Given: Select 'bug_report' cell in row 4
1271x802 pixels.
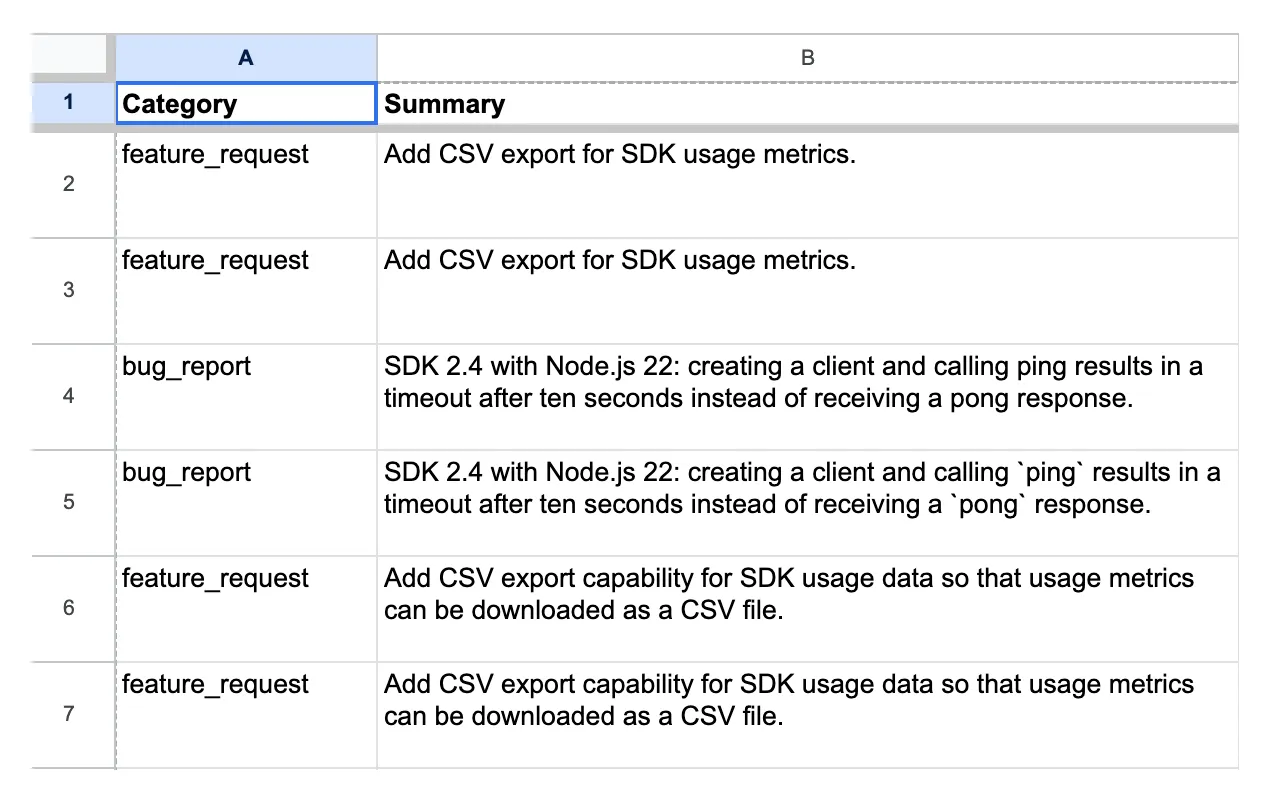Looking at the screenshot, I should click(247, 396).
